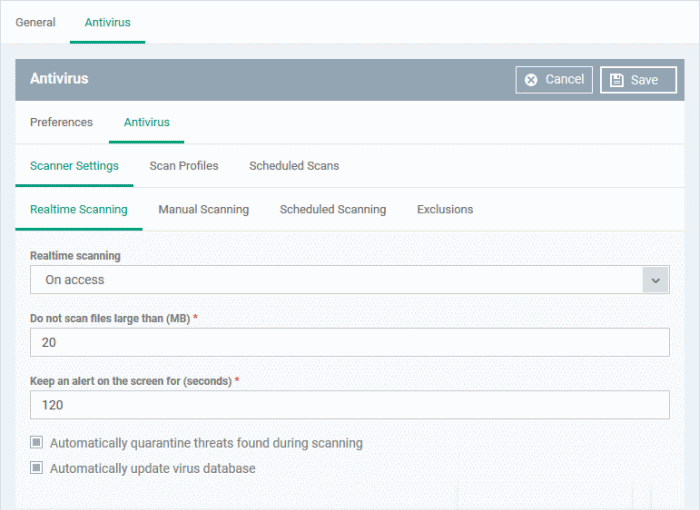
Task: Click the alert duration seconds field
Action: (x=349, y=405)
